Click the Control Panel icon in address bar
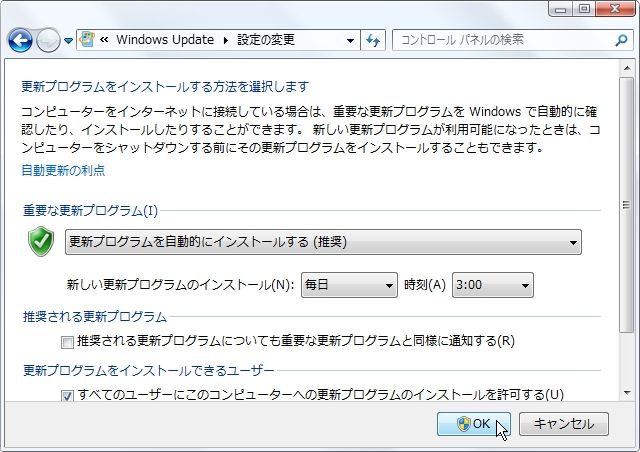Screen dimensions: 640x452 [x=87, y=40]
